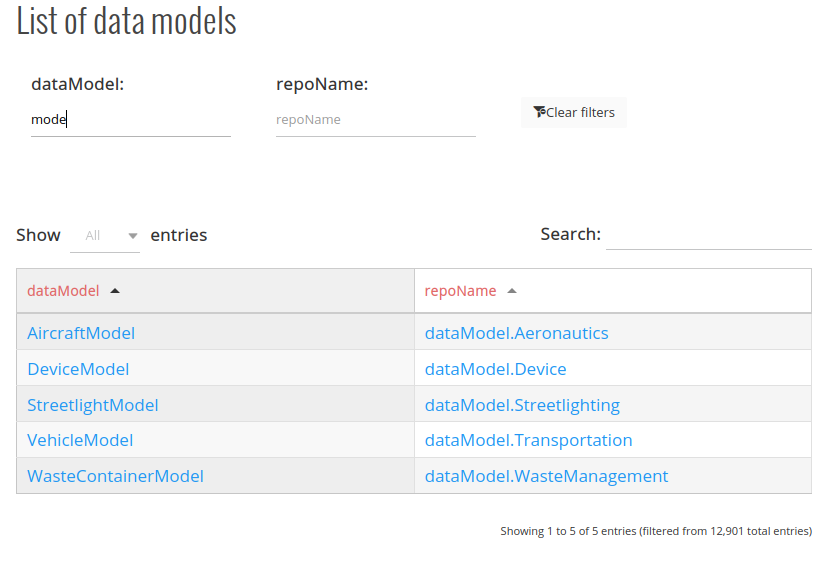Visit the dataModel.Transportation repo link

pos(528,440)
